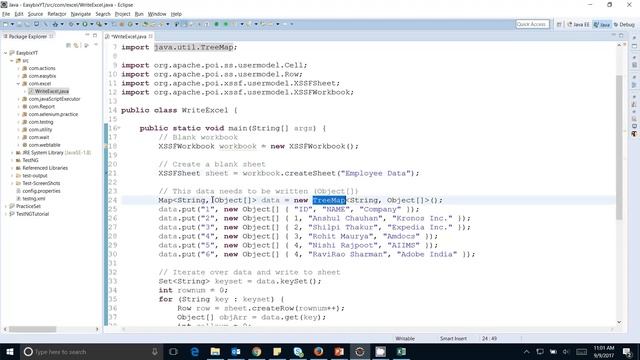
Task: Select the com.Report package
Action: 42,107
